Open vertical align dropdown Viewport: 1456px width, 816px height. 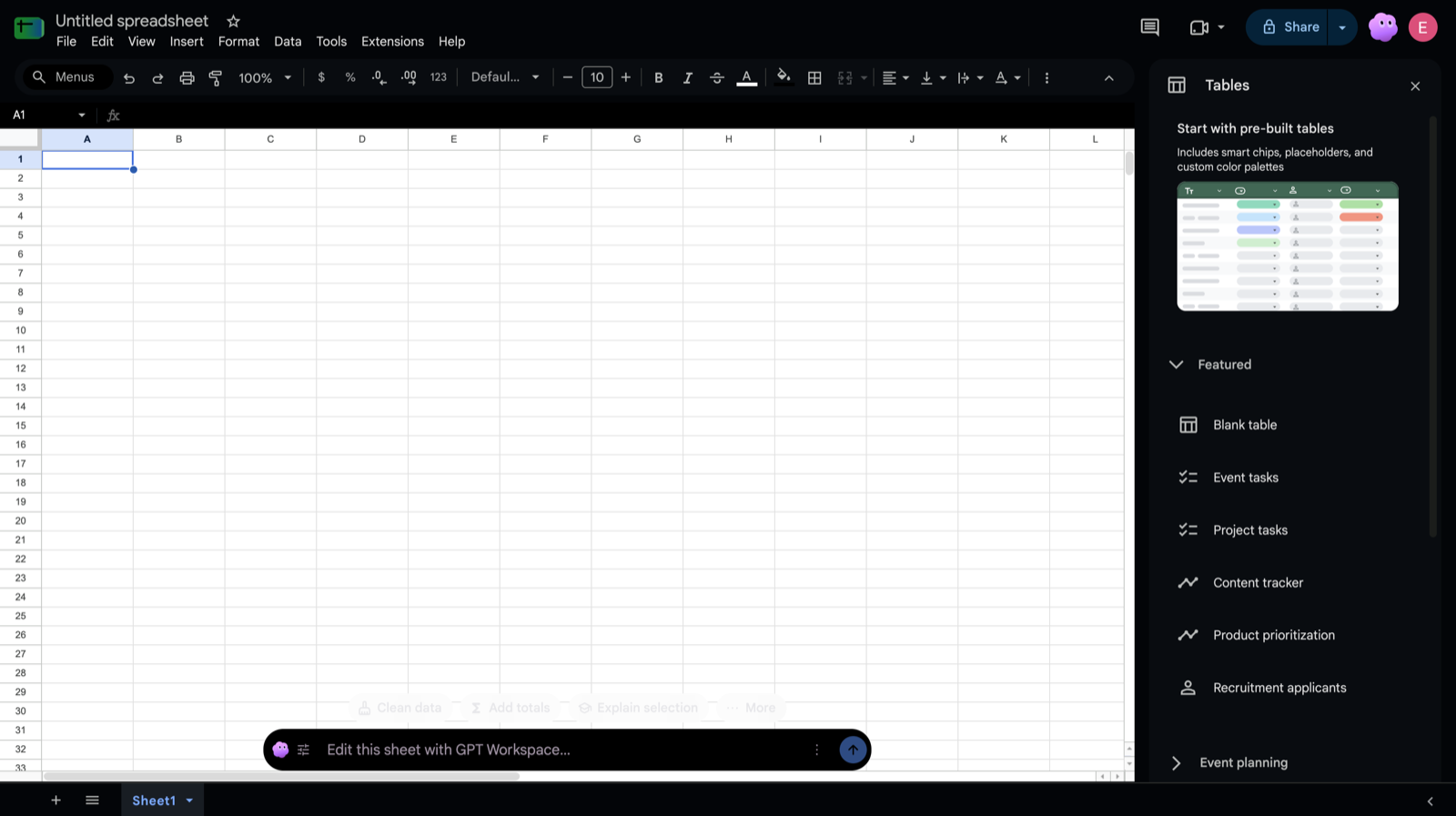pyautogui.click(x=934, y=78)
